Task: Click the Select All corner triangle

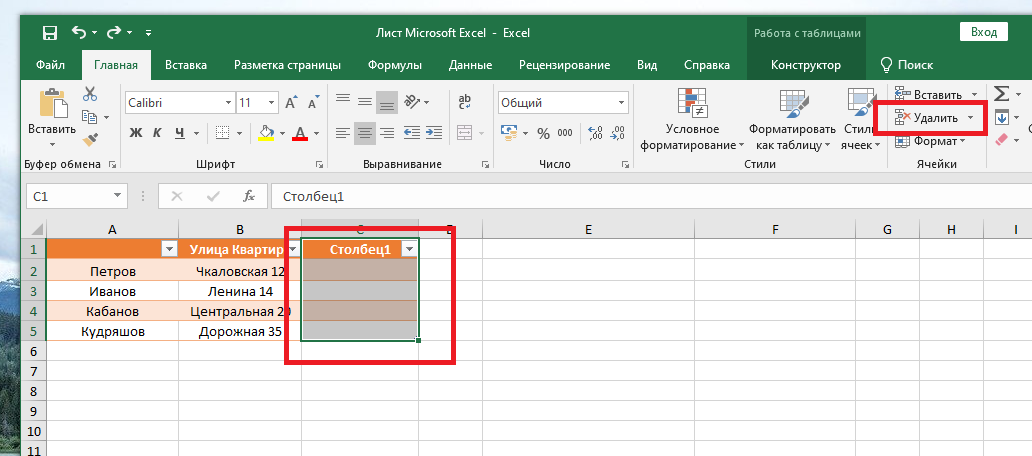Action: (x=36, y=230)
